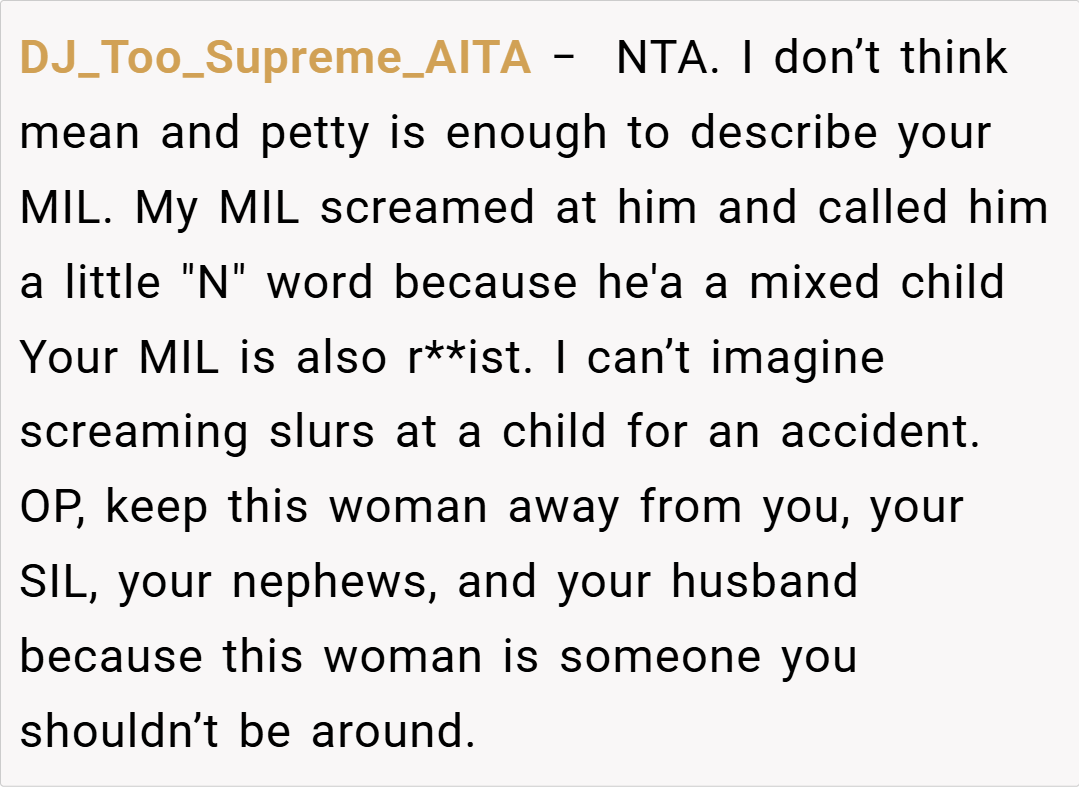Image resolution: width=1079 pixels, height=787 pixels.
Task: Click the word "imagine" in the comment
Action: pyautogui.click(x=797, y=359)
